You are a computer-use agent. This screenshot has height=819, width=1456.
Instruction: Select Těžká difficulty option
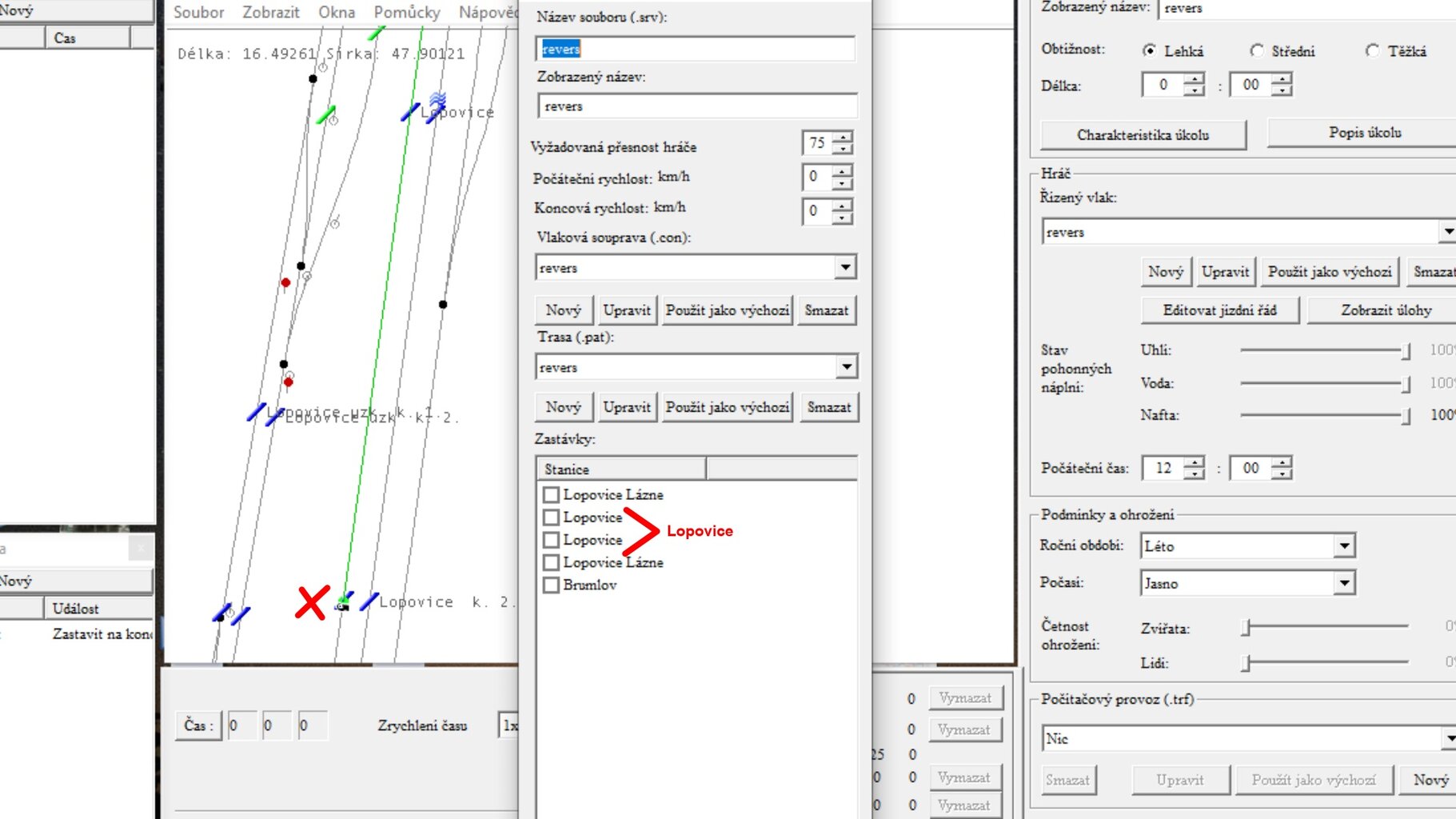tap(1372, 51)
